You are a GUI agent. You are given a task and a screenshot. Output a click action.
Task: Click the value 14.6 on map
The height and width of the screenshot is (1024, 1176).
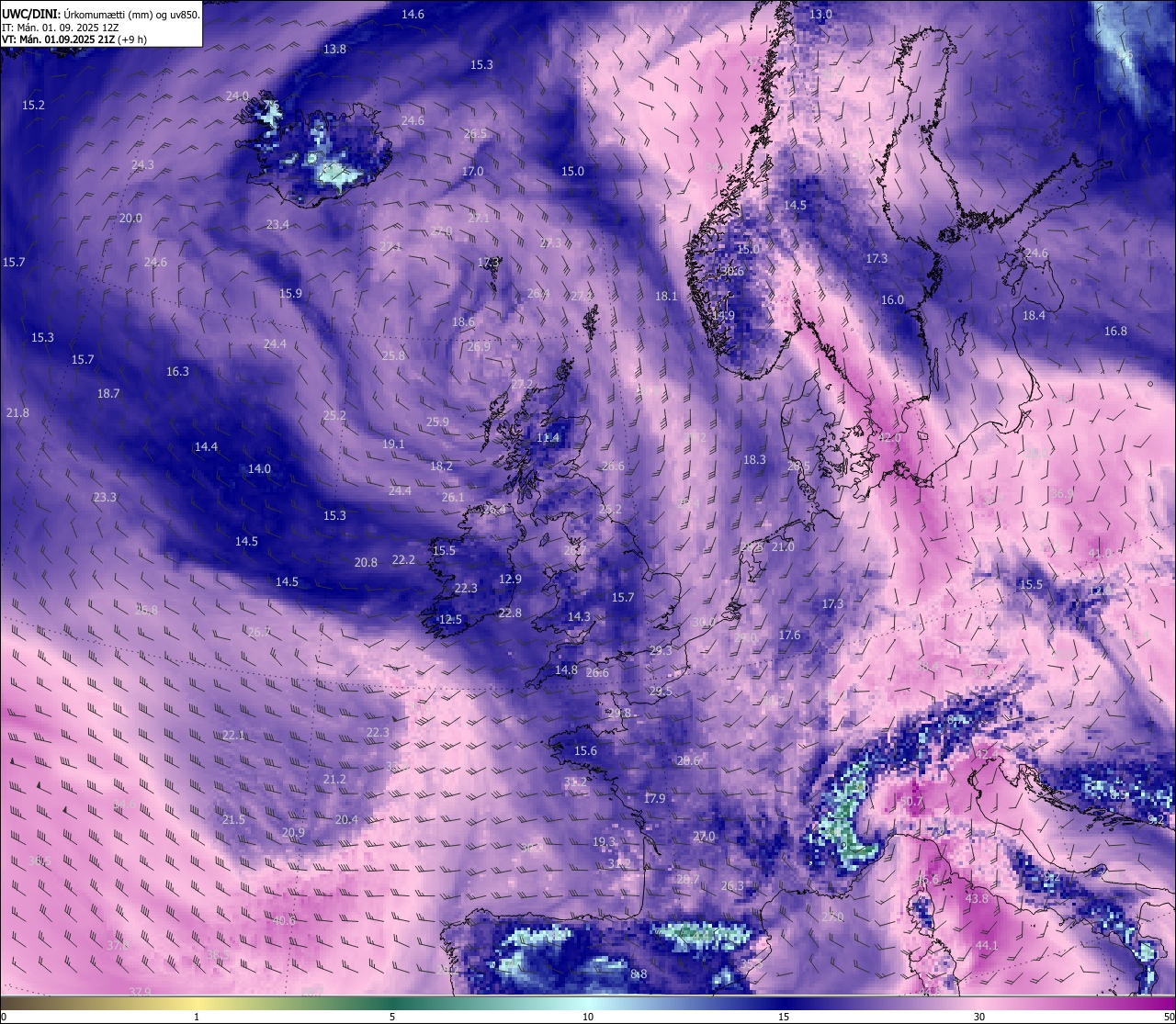(413, 14)
